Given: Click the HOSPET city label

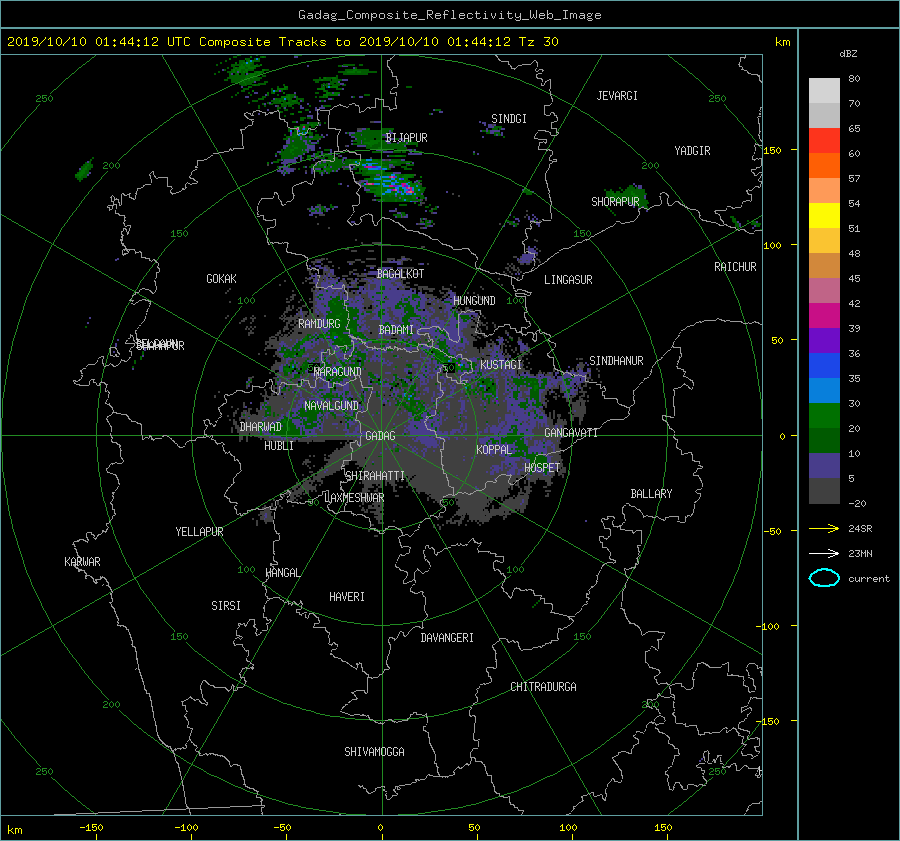Looking at the screenshot, I should 542,468.
